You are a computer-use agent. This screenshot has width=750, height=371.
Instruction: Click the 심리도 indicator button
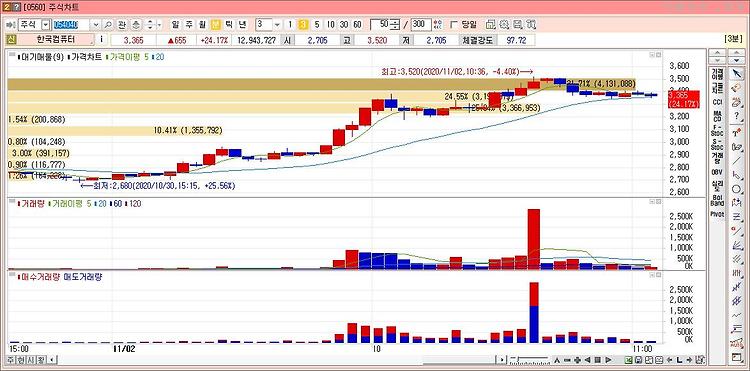[x=717, y=186]
